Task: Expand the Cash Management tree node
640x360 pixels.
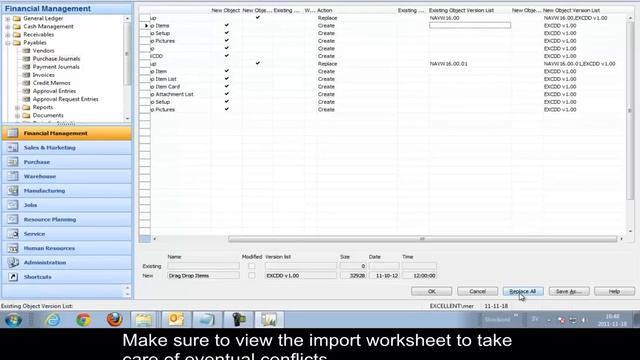Action: click(8, 27)
